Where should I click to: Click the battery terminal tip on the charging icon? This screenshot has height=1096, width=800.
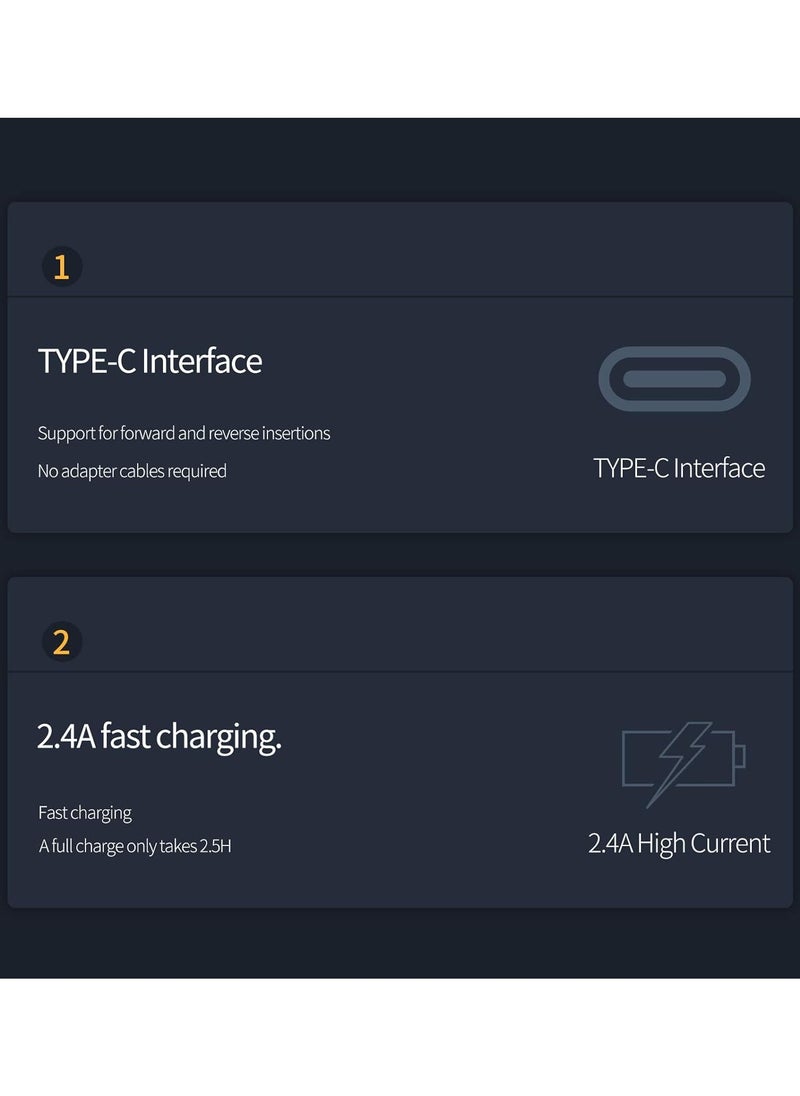(740, 757)
